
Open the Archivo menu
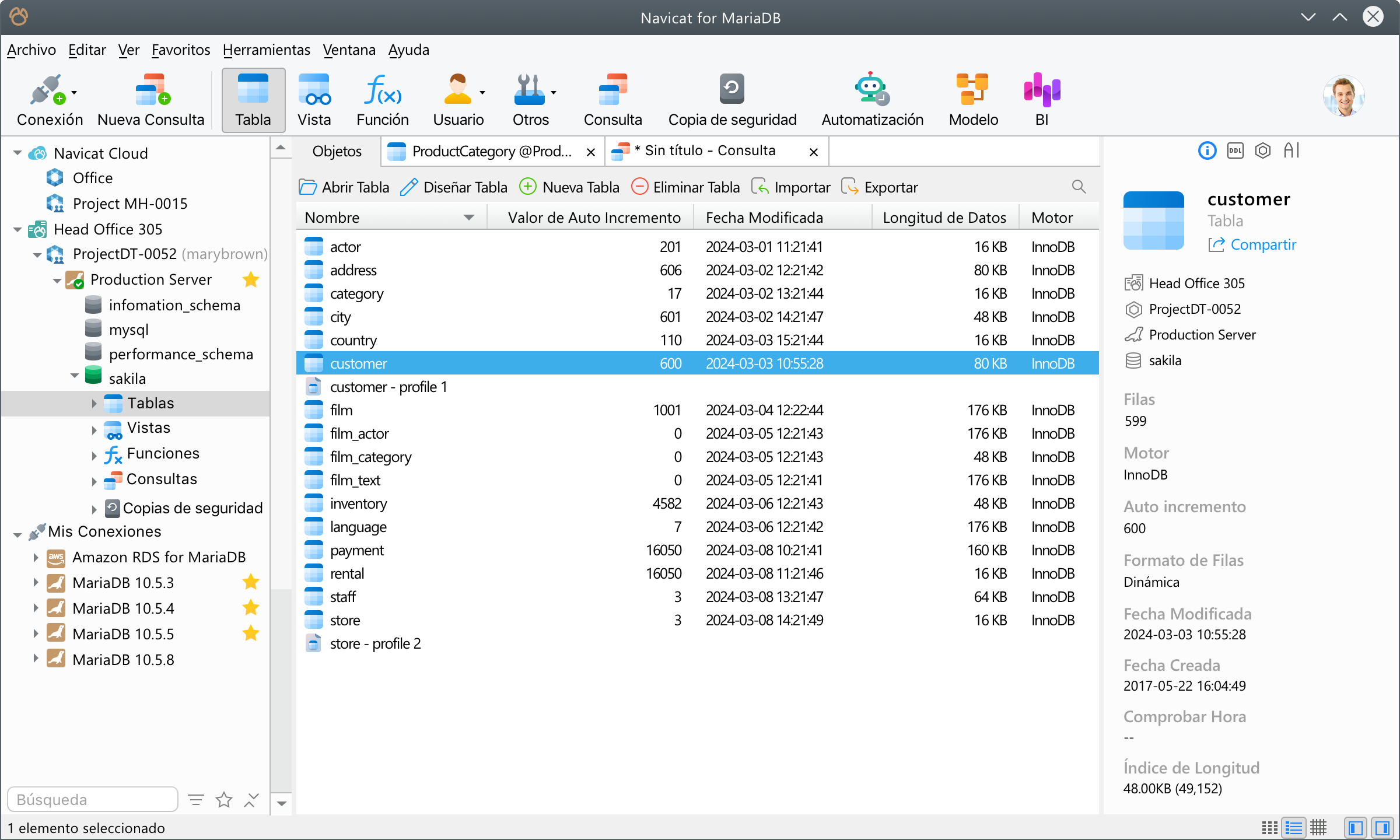pyautogui.click(x=32, y=50)
